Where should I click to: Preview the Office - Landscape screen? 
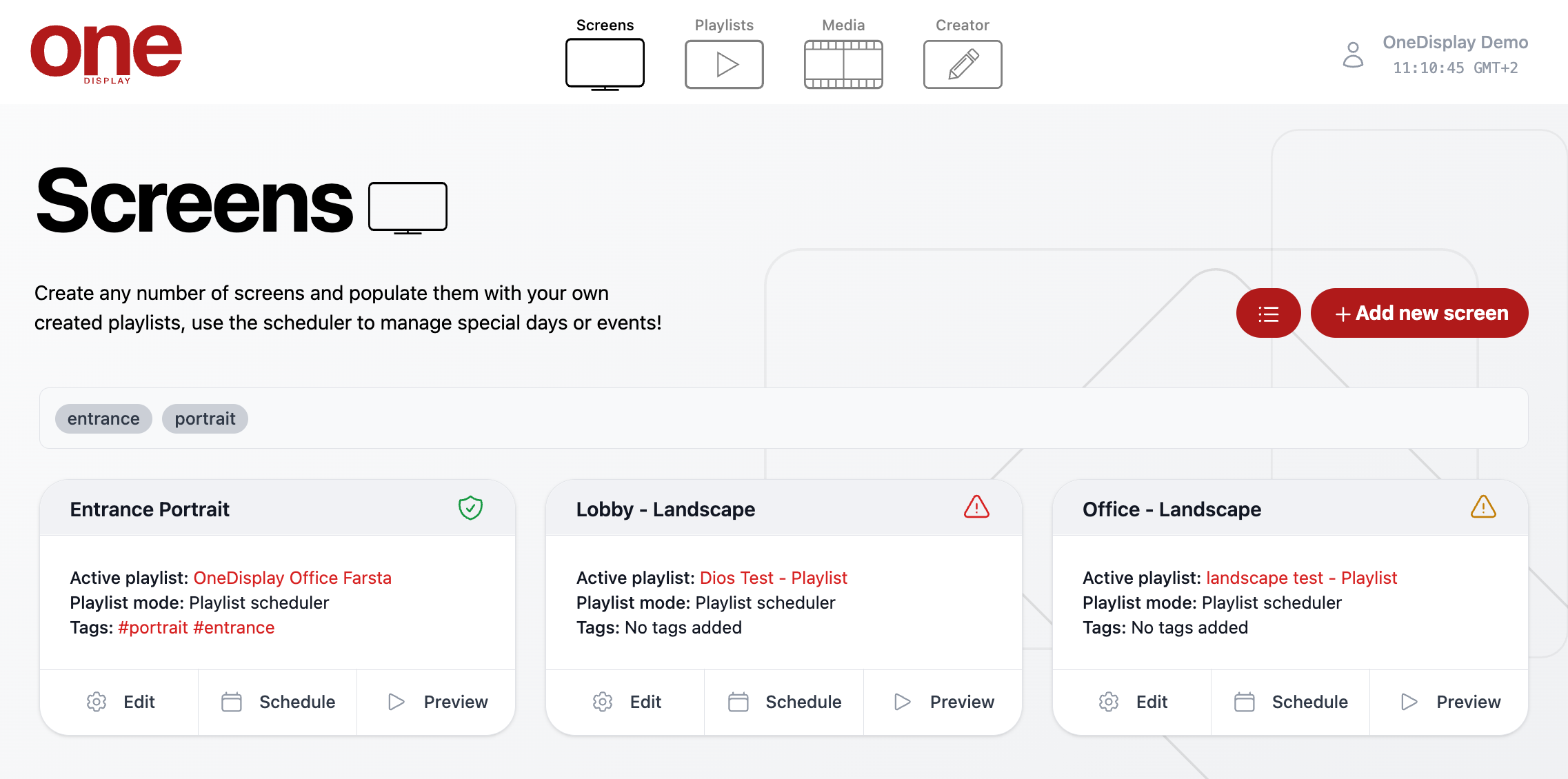(x=1449, y=702)
